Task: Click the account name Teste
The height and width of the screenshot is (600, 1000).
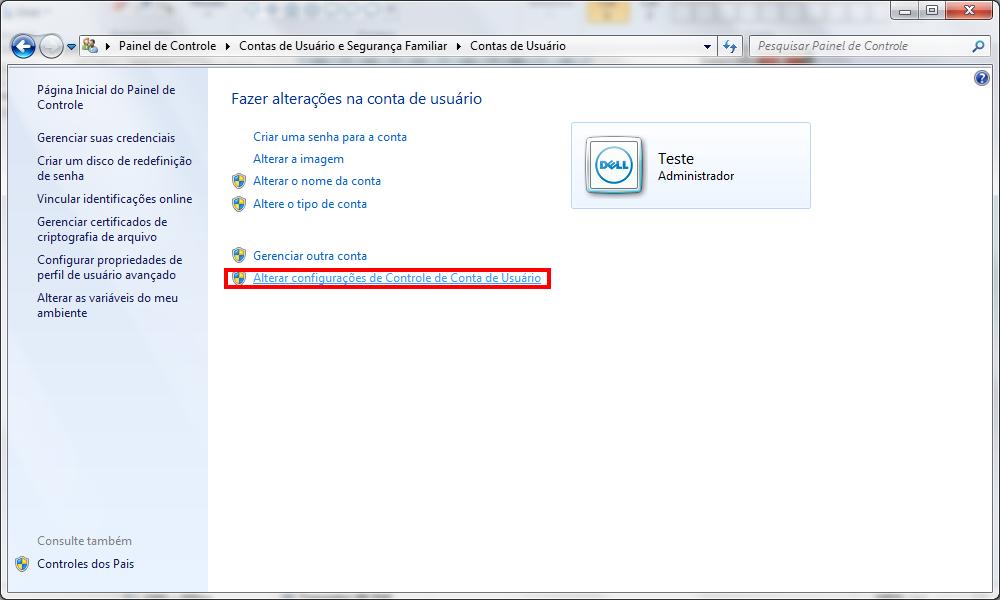Action: [x=676, y=158]
